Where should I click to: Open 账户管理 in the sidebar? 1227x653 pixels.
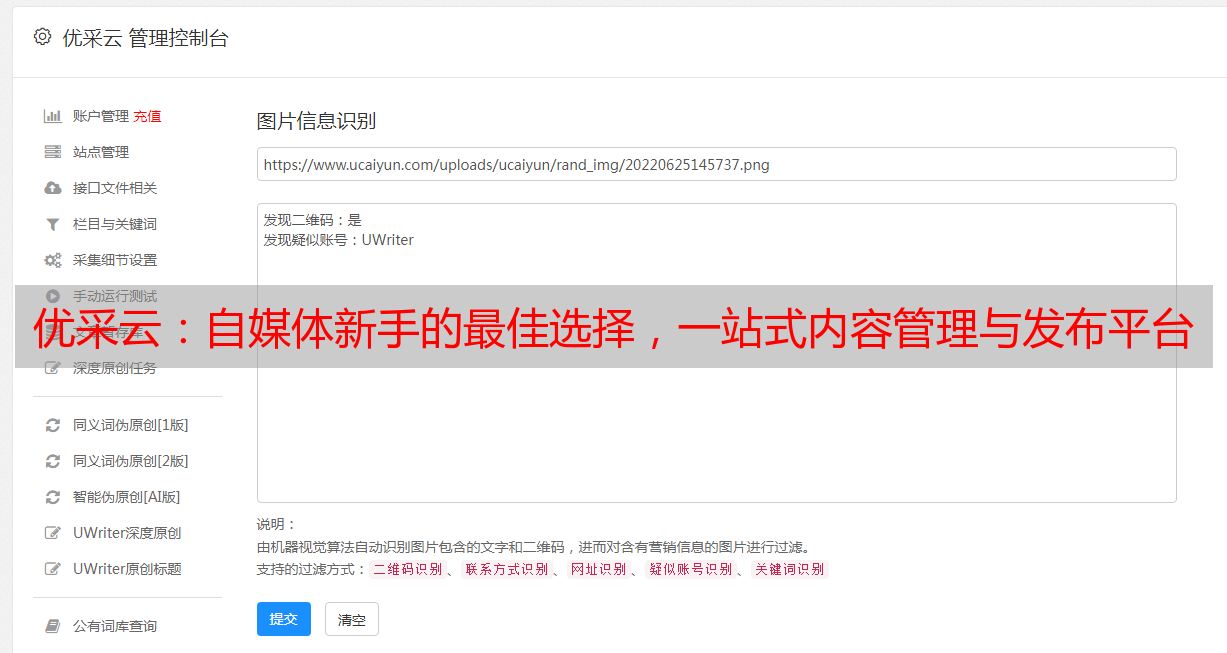pyautogui.click(x=101, y=116)
